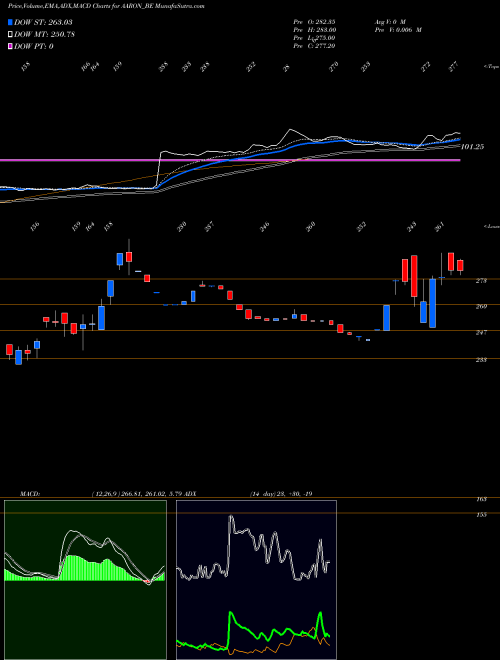Click the 269 price level label
This screenshot has height=660, width=500.
click(481, 306)
